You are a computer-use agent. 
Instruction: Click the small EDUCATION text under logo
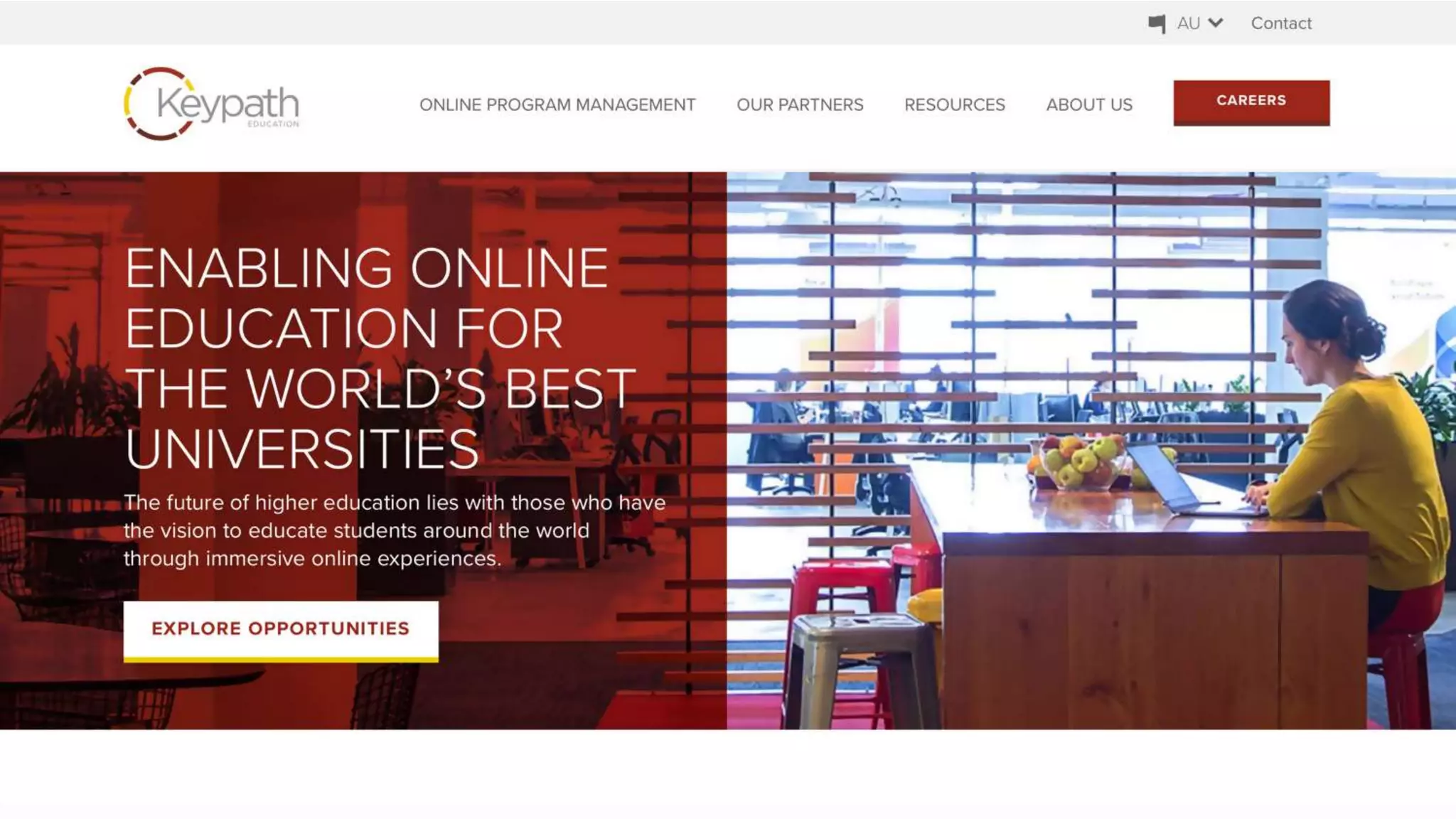273,124
